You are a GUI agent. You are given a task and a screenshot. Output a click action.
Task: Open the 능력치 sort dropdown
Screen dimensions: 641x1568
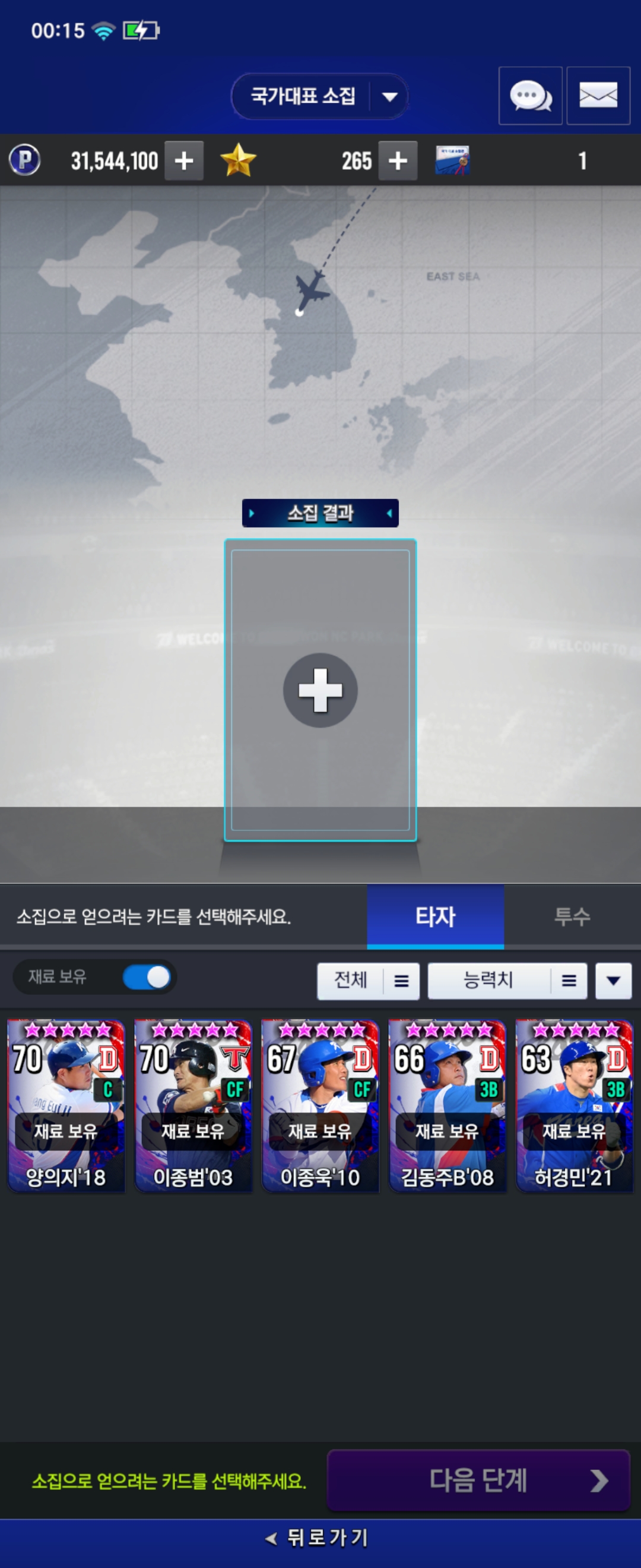coord(507,981)
